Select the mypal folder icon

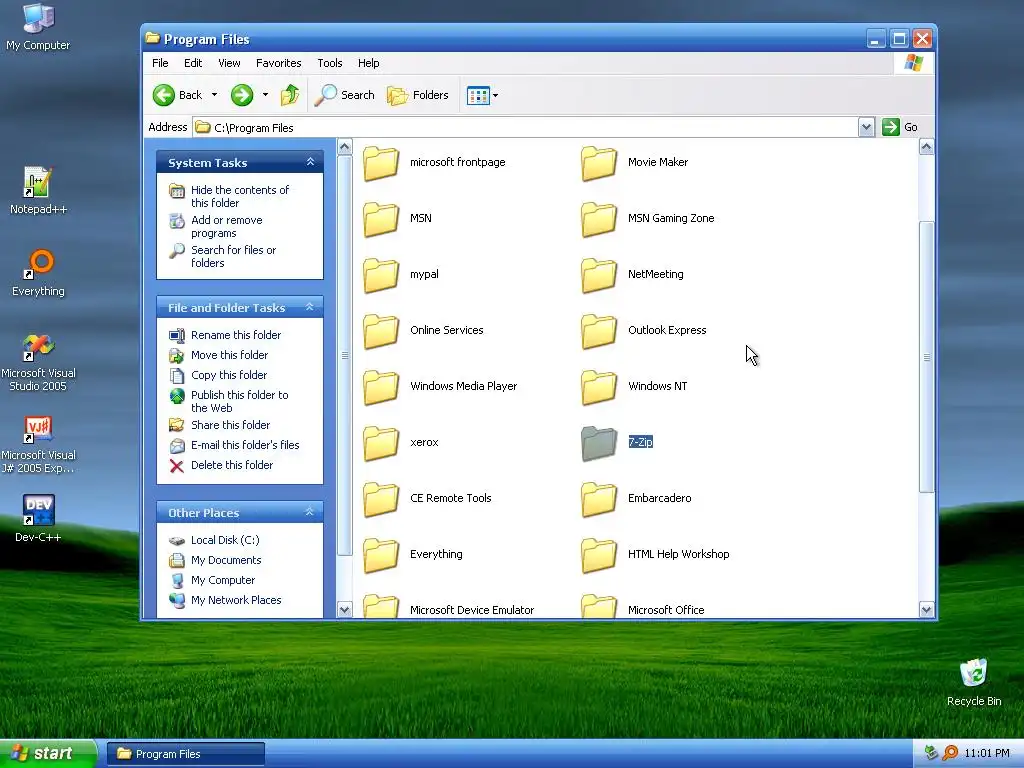point(381,275)
